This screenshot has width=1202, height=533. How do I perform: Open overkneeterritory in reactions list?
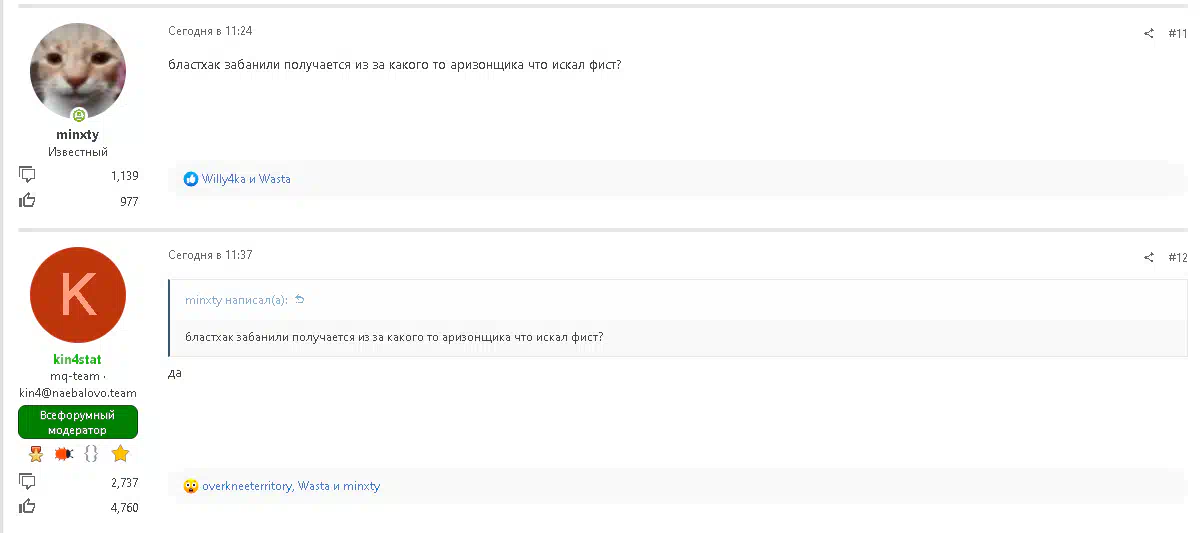[247, 486]
